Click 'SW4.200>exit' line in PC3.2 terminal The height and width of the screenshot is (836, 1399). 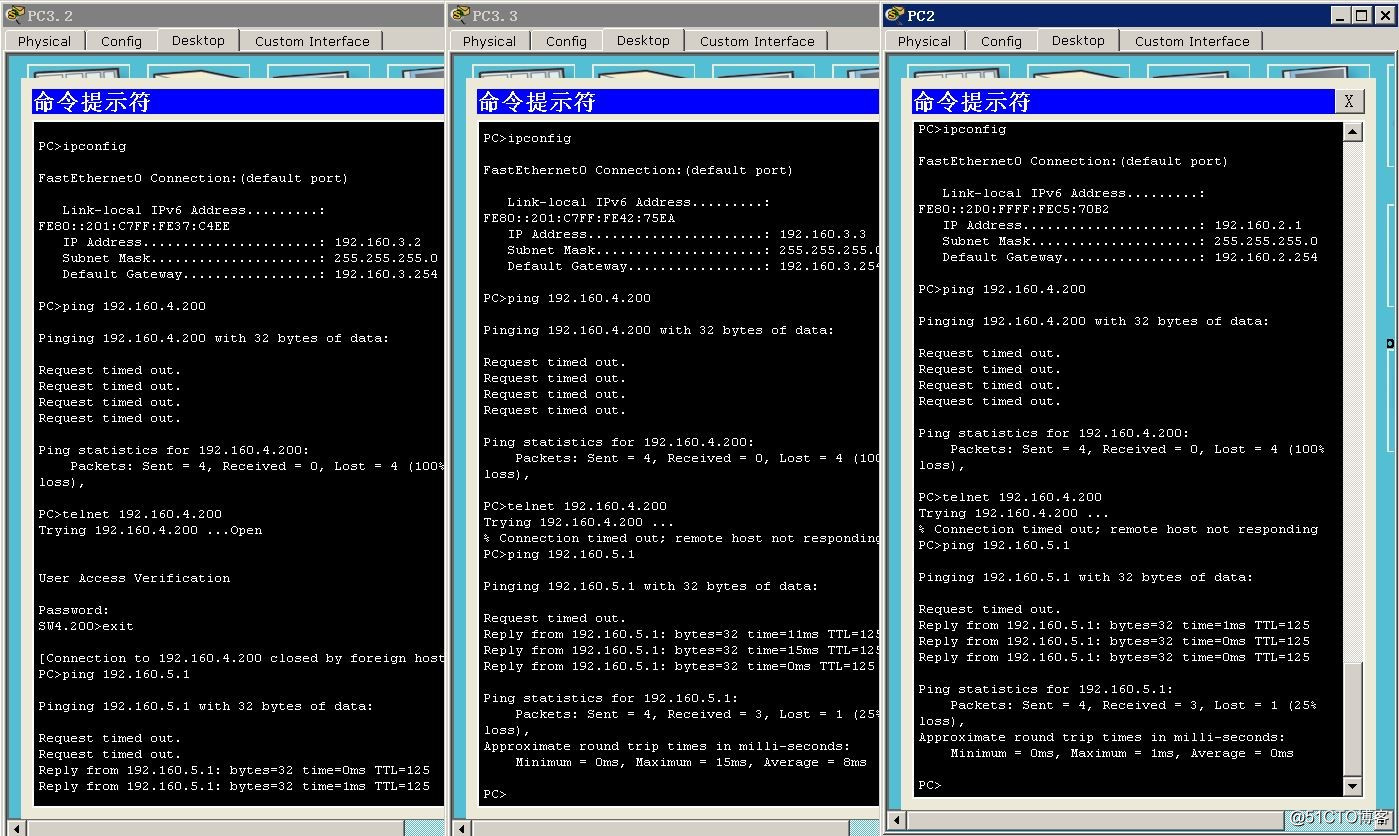(85, 626)
